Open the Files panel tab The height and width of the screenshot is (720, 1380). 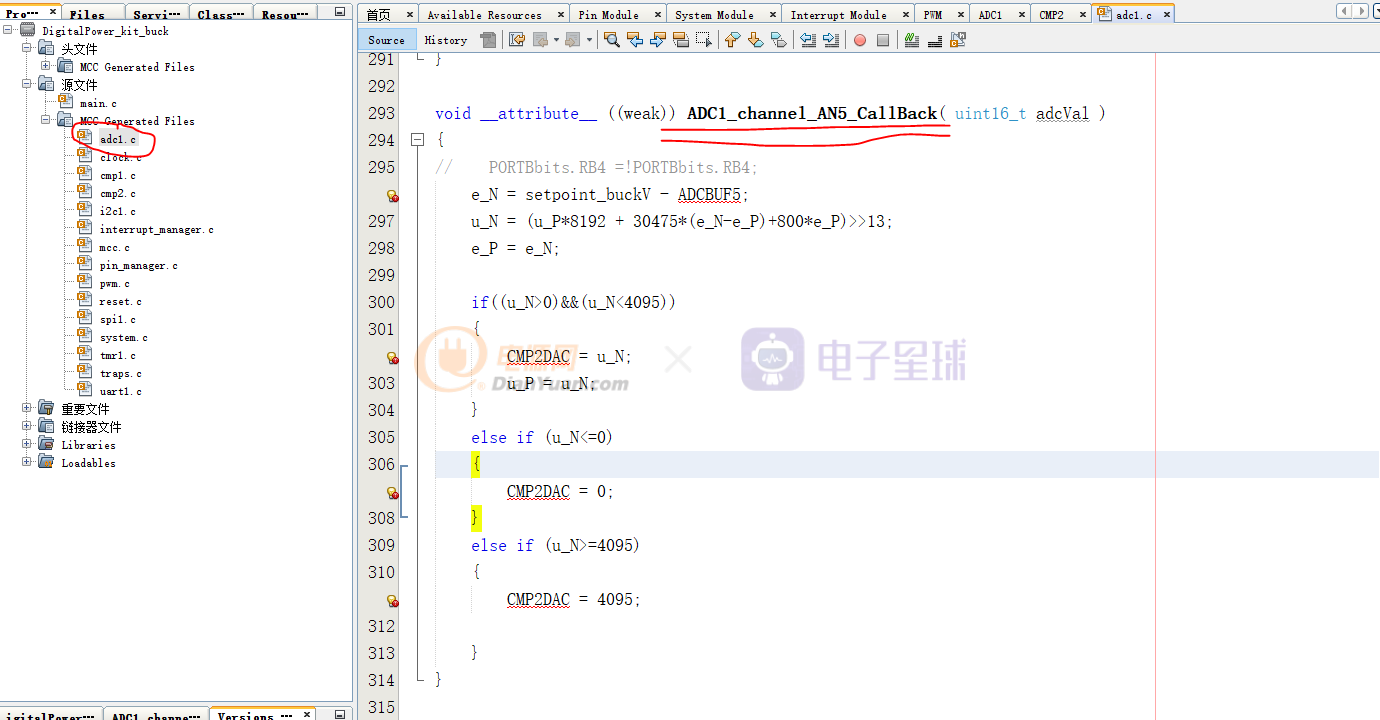click(x=87, y=15)
